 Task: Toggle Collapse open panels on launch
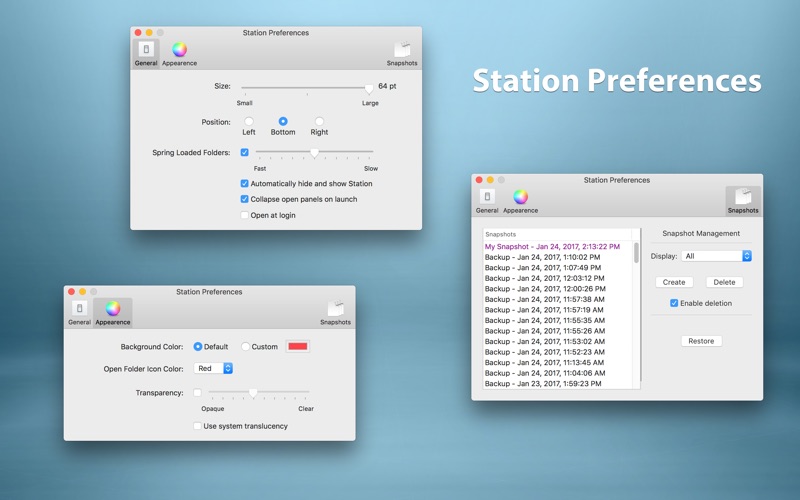click(x=245, y=199)
